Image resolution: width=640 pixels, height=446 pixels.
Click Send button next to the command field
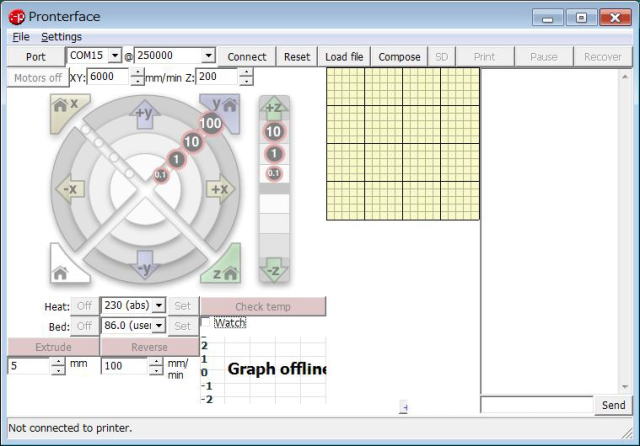coord(613,405)
